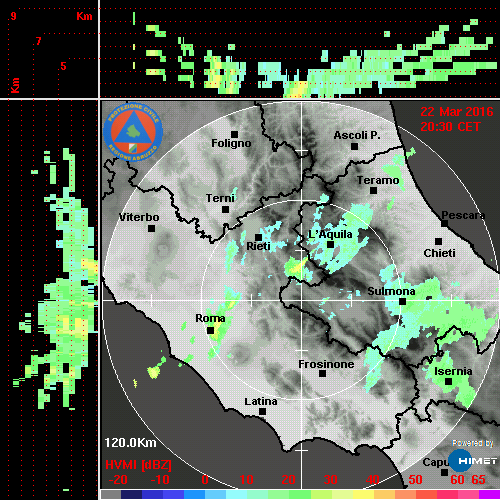Click the '-10' value on the dBZ scale
This screenshot has height=500, width=500.
coord(160,480)
